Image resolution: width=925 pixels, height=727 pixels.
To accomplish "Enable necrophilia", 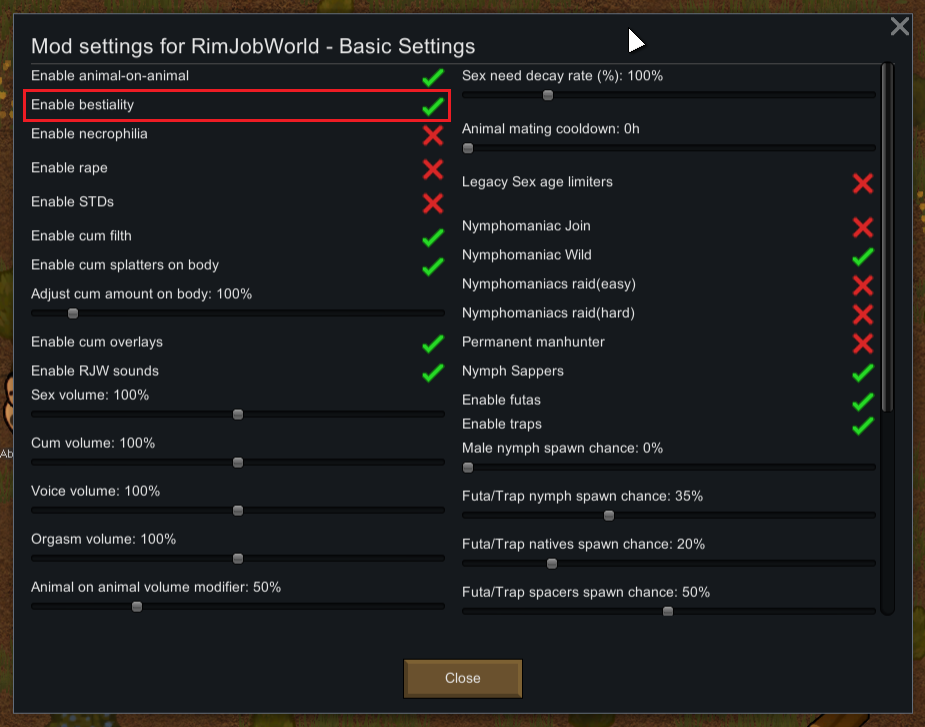I will (432, 136).
